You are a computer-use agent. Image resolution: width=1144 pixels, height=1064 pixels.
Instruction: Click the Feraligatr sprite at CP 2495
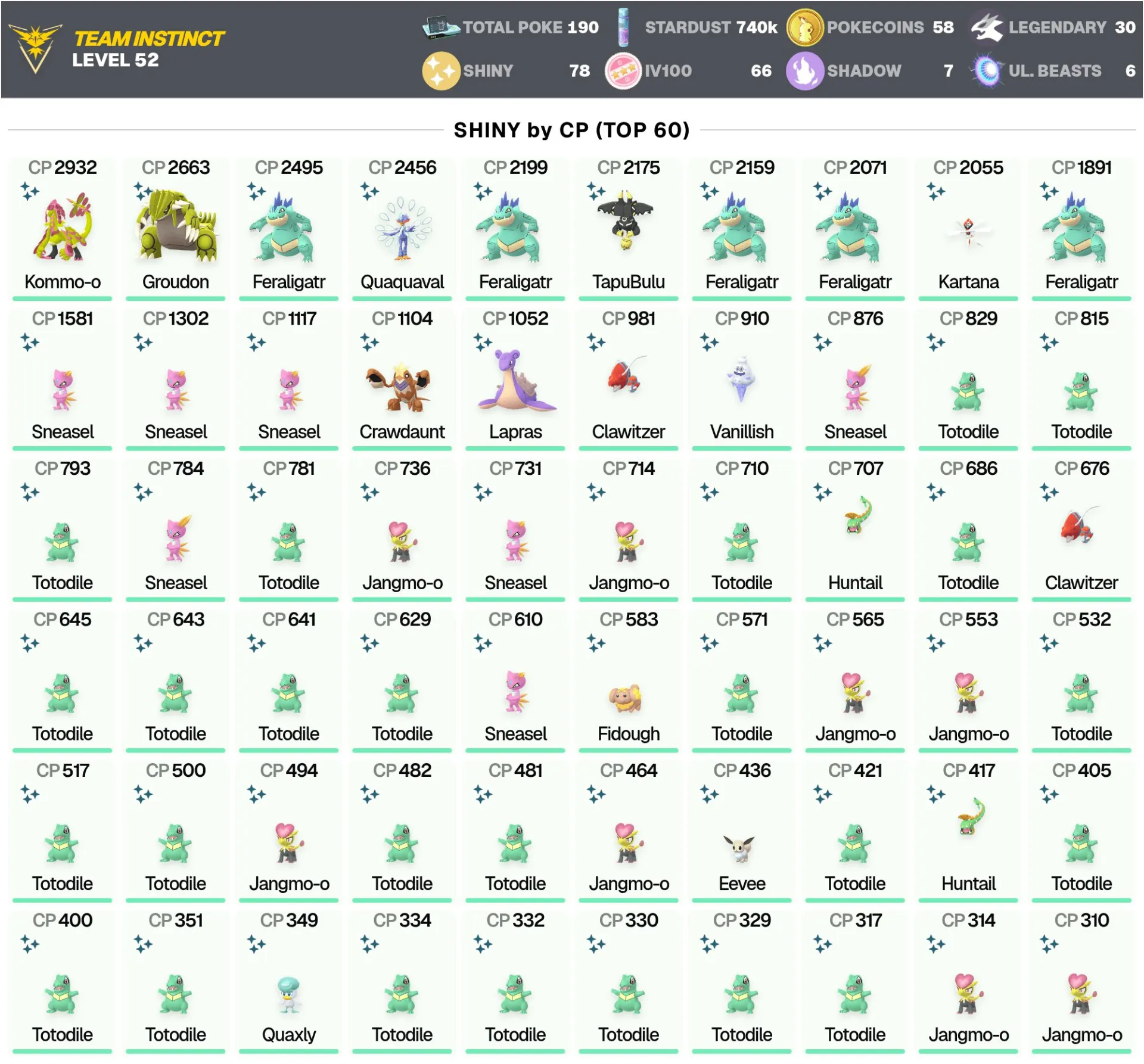281,227
